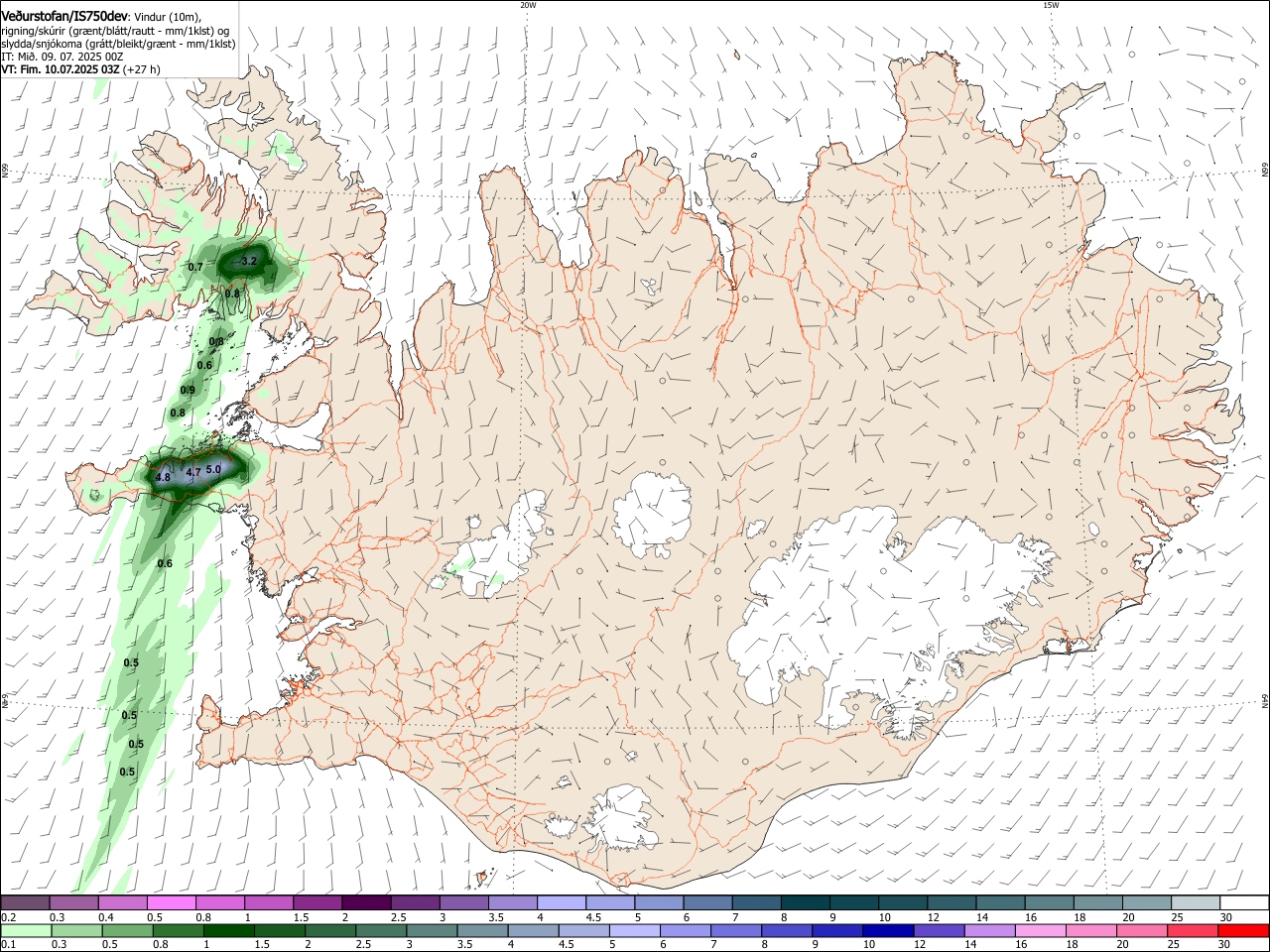Click the 30 label in the rain legend
This screenshot has width=1270, height=952.
coord(1226,945)
